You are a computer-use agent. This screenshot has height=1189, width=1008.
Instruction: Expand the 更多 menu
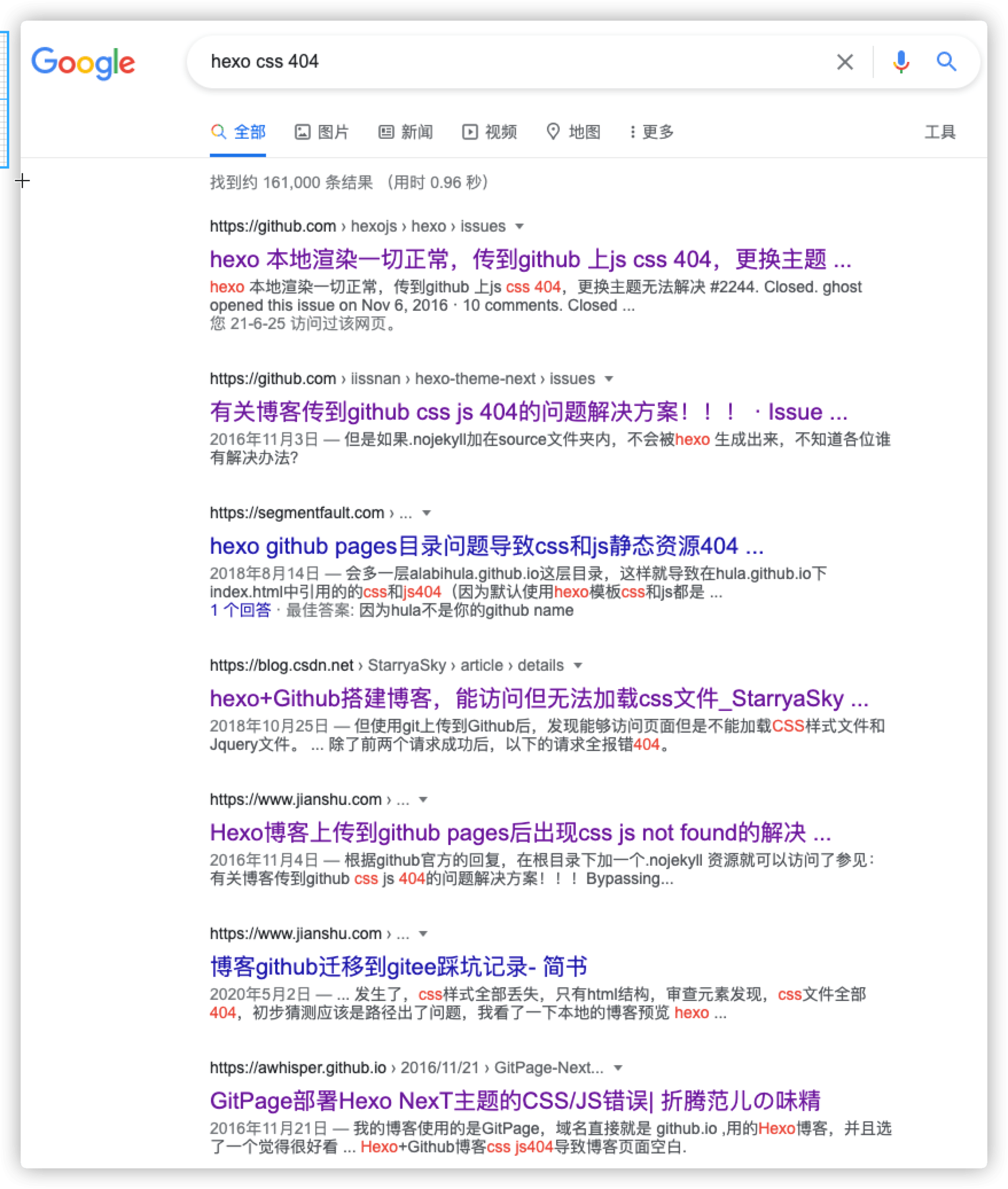pos(651,132)
